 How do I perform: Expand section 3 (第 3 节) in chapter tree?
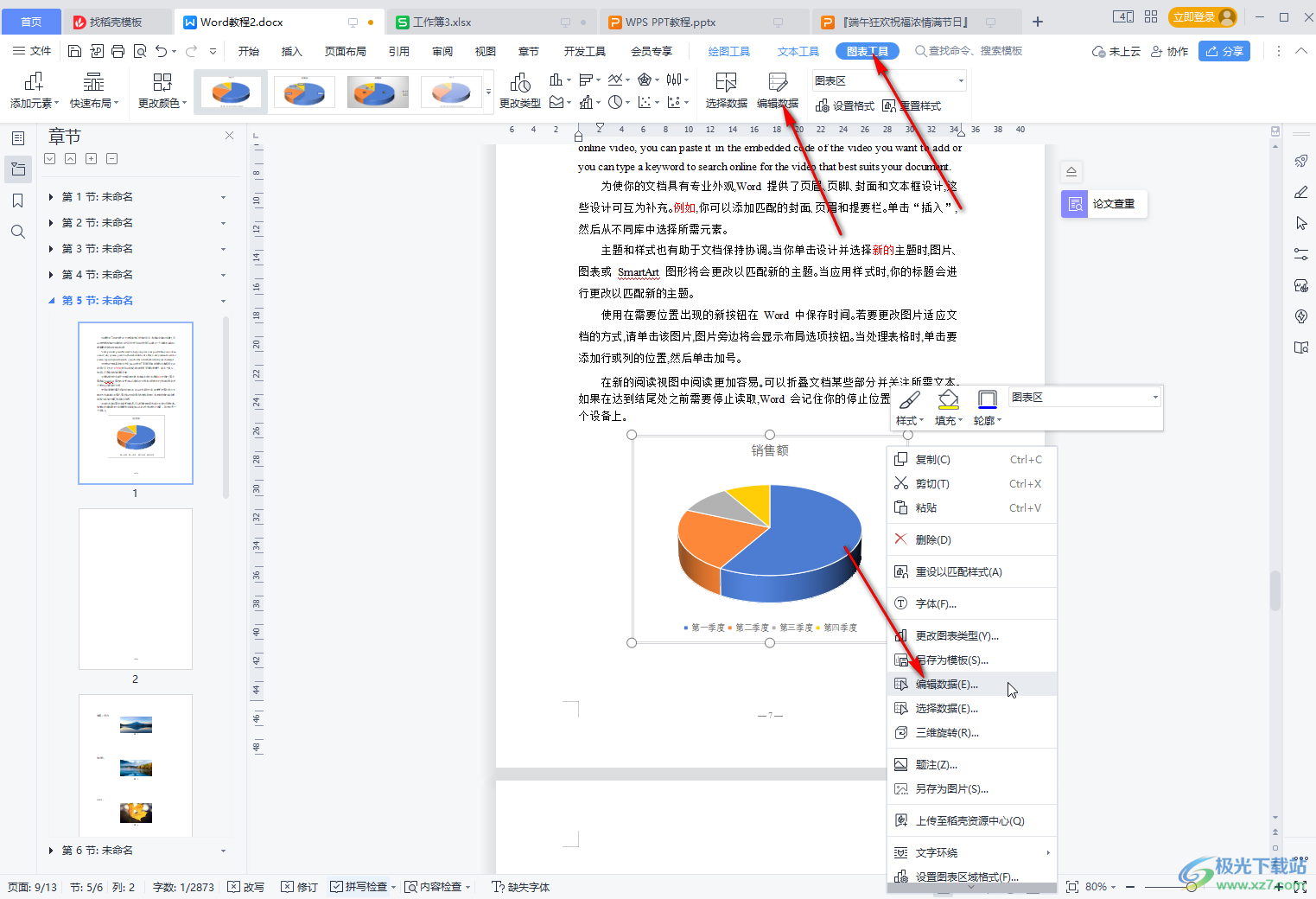[x=51, y=249]
